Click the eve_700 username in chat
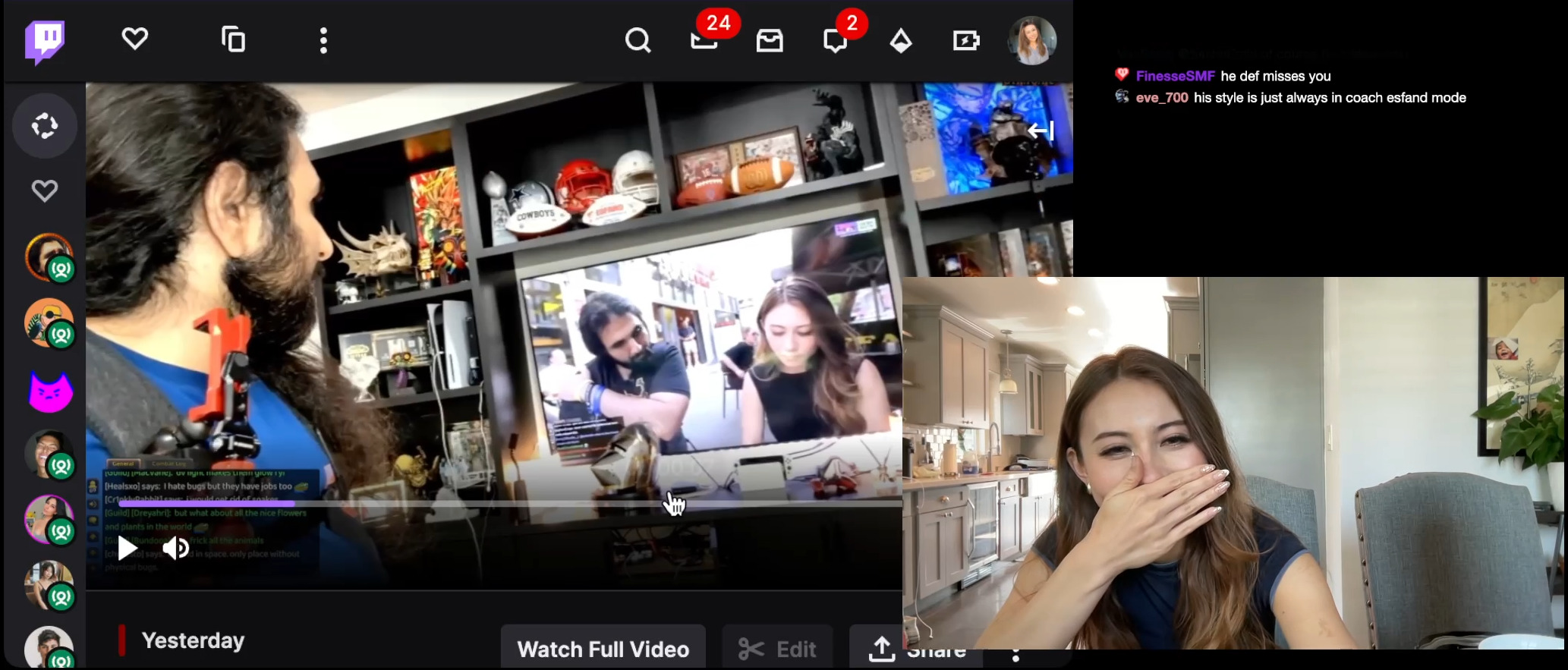 pyautogui.click(x=1162, y=98)
